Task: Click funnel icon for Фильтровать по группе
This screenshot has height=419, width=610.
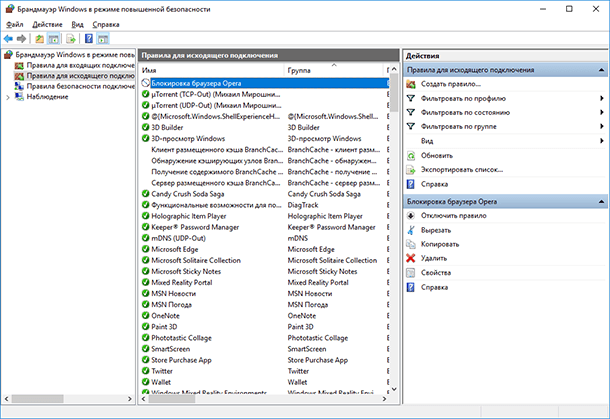Action: pyautogui.click(x=411, y=126)
